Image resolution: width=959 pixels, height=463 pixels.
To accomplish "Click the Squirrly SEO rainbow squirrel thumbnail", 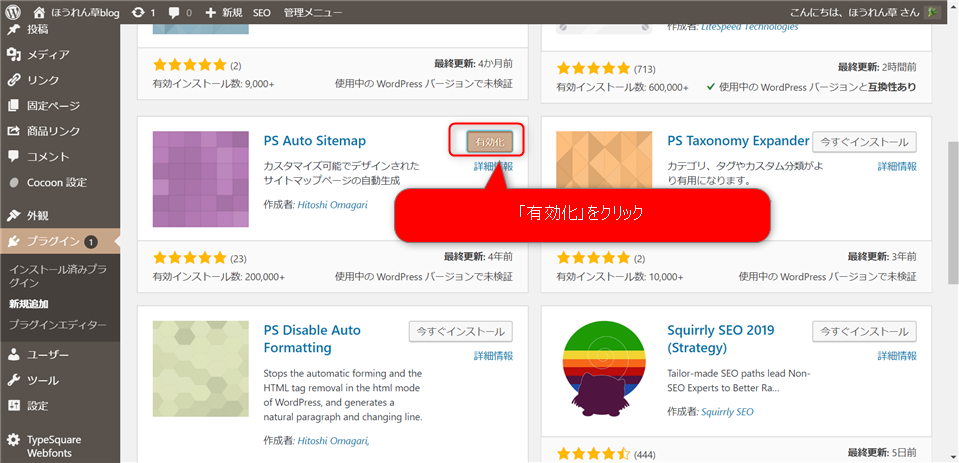I will [x=604, y=368].
